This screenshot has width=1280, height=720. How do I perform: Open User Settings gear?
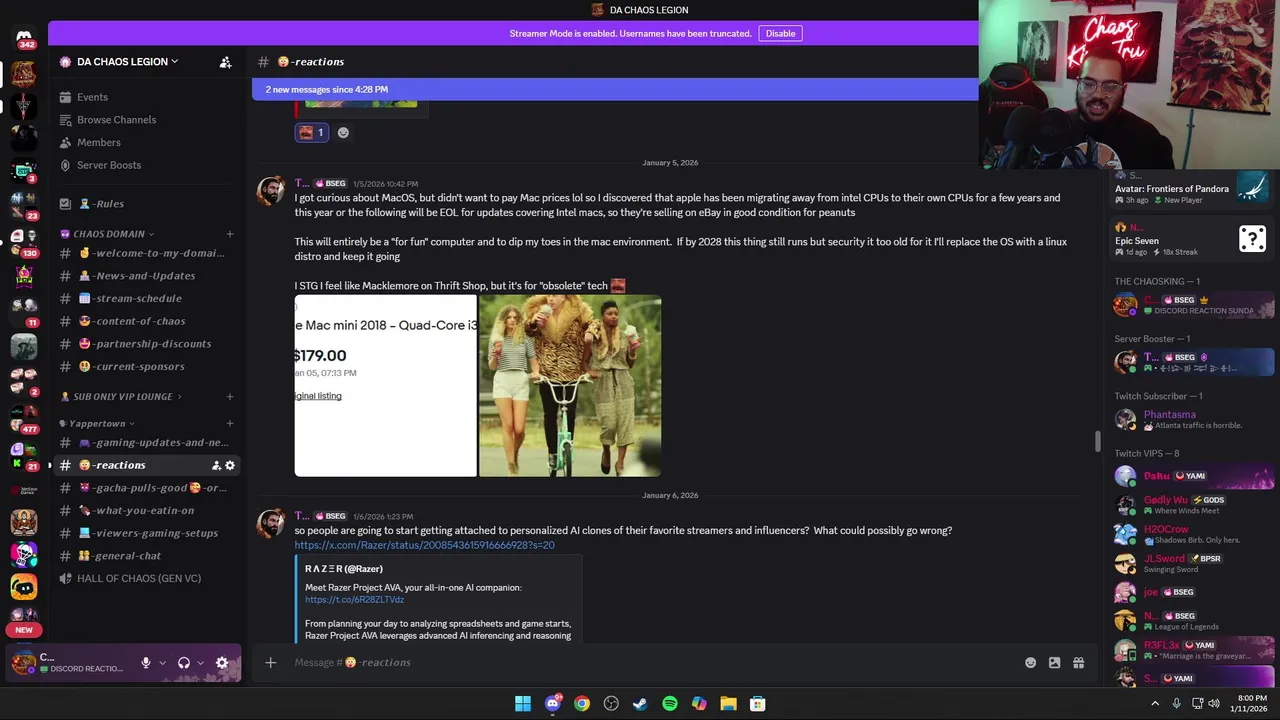pos(222,663)
